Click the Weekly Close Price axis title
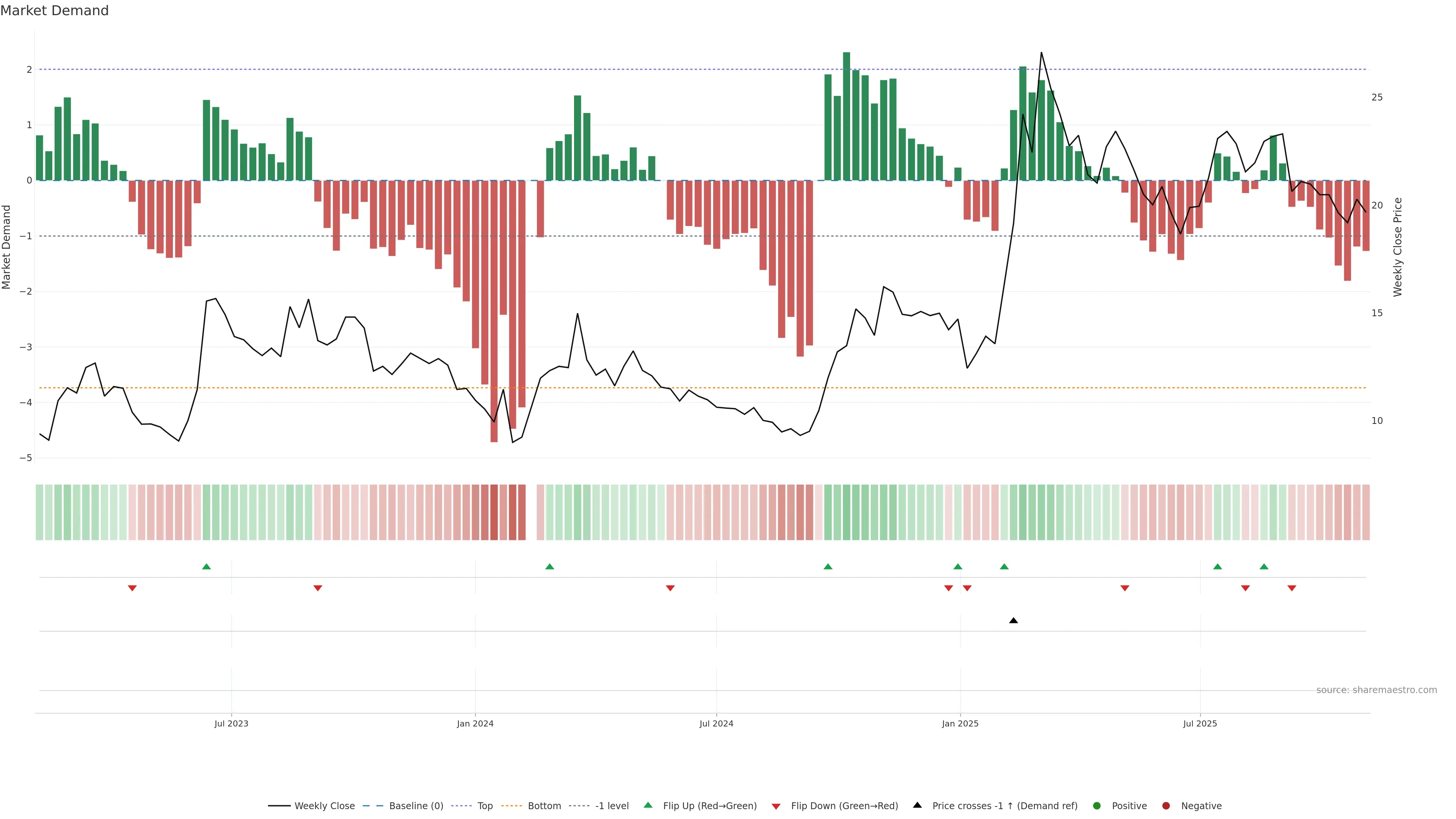Screen dimensions: 1456x819 (1398, 247)
